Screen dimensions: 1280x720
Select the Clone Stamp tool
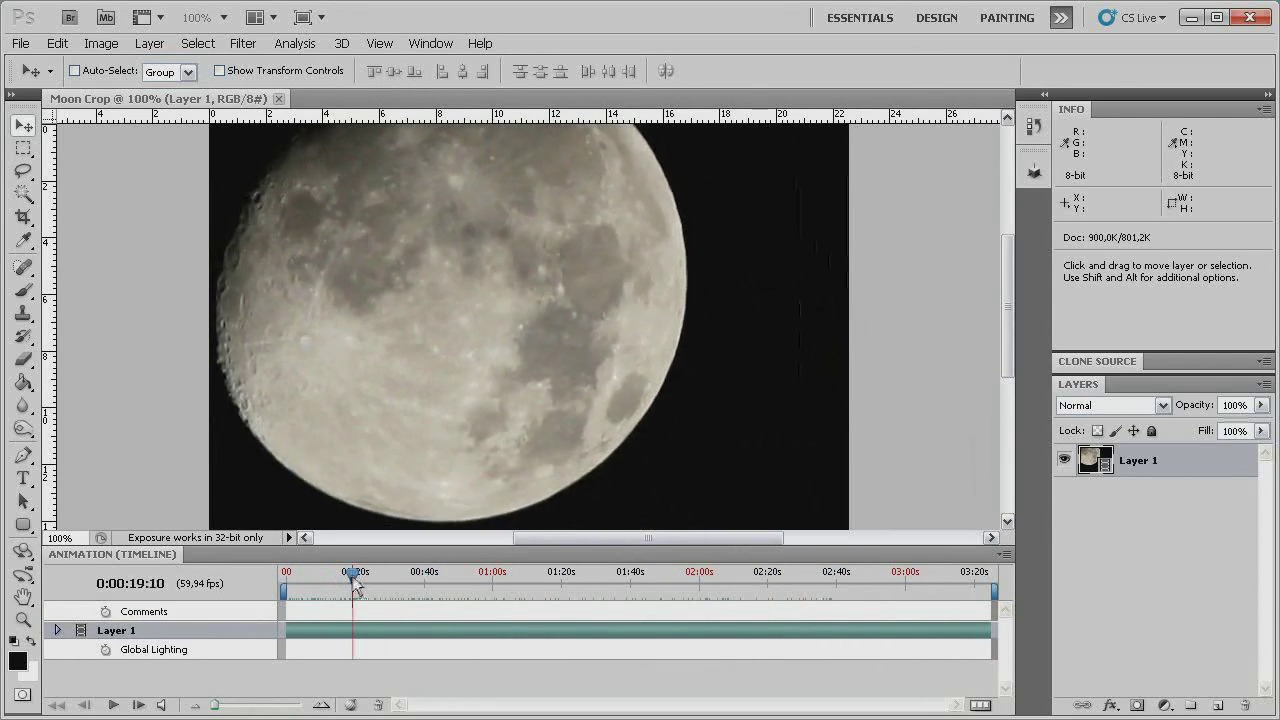pyautogui.click(x=23, y=314)
